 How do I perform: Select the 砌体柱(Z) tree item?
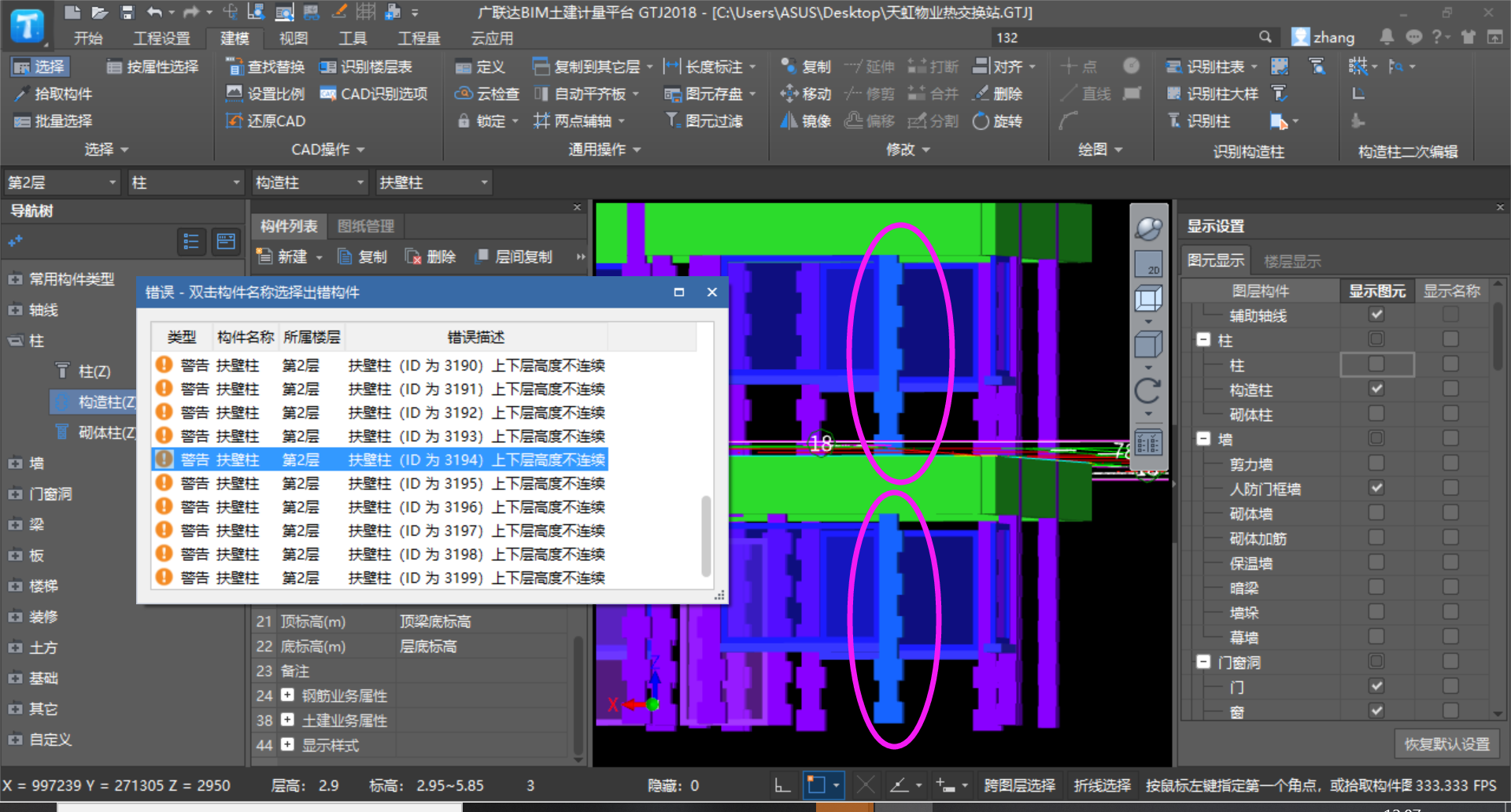pyautogui.click(x=96, y=433)
